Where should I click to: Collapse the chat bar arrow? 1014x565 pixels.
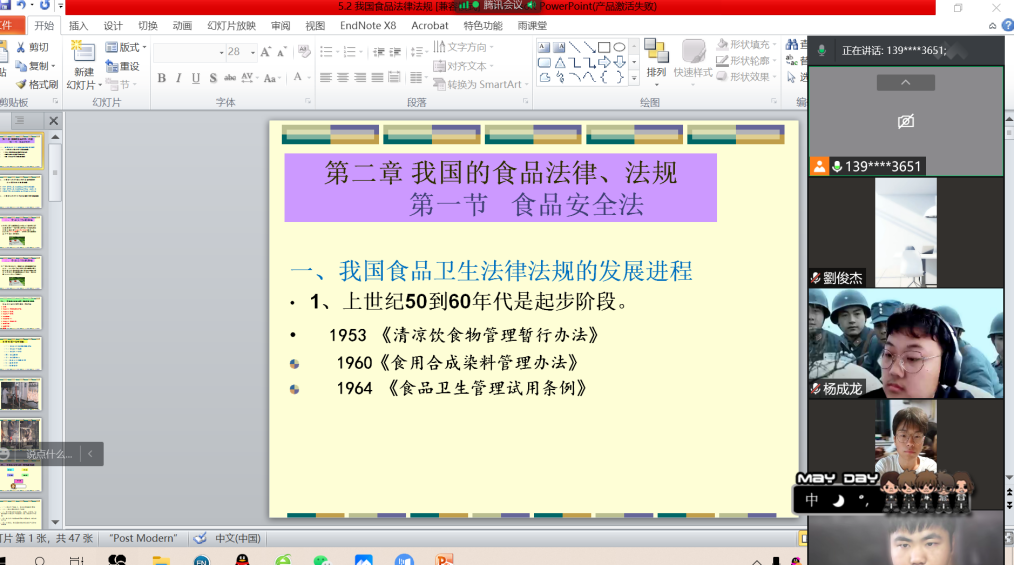91,454
